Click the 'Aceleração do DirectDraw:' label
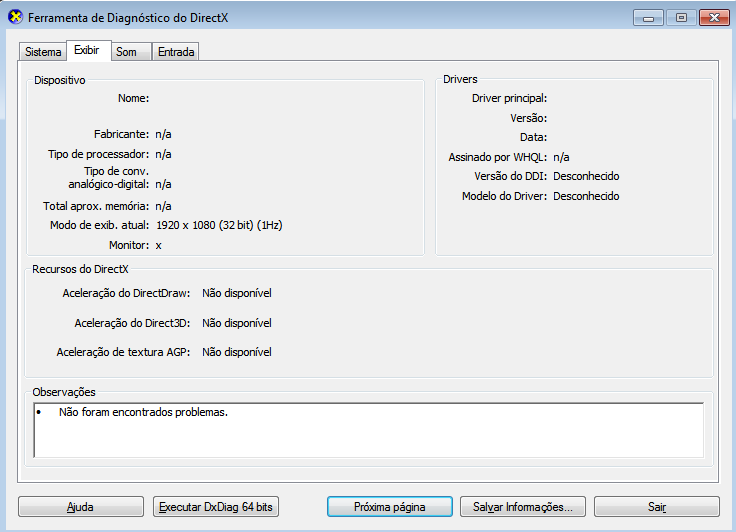Viewport: 736px width, 532px height. click(x=126, y=293)
